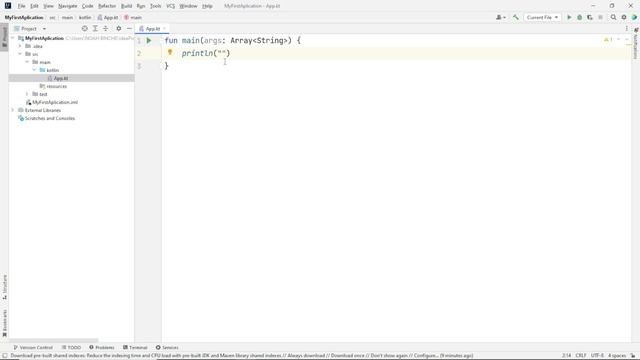Screen dimensions: 640x360
Task: Click the JetBrains Toolbox colorful icon
Action: pyautogui.click(x=634, y=18)
